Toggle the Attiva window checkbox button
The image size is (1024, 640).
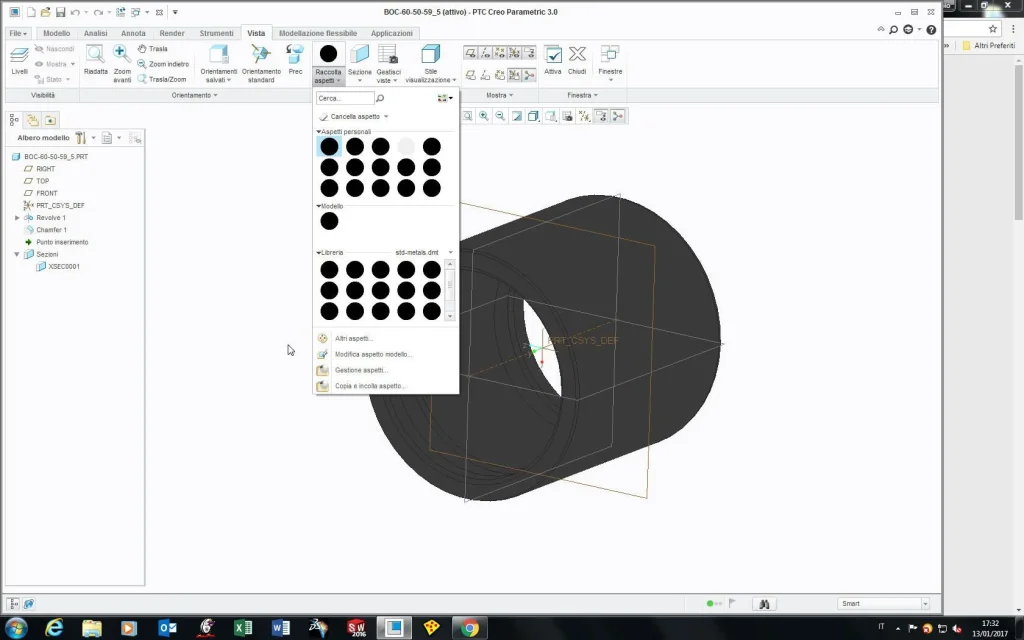click(x=553, y=57)
